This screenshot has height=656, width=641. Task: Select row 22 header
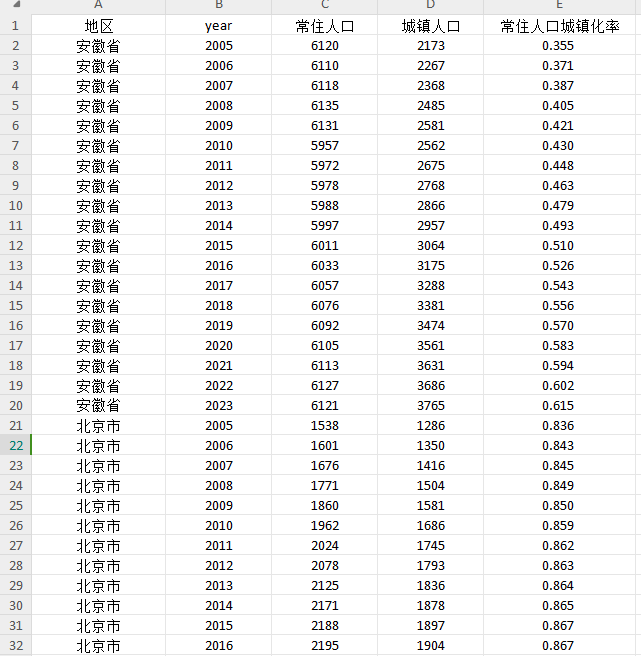(x=15, y=446)
